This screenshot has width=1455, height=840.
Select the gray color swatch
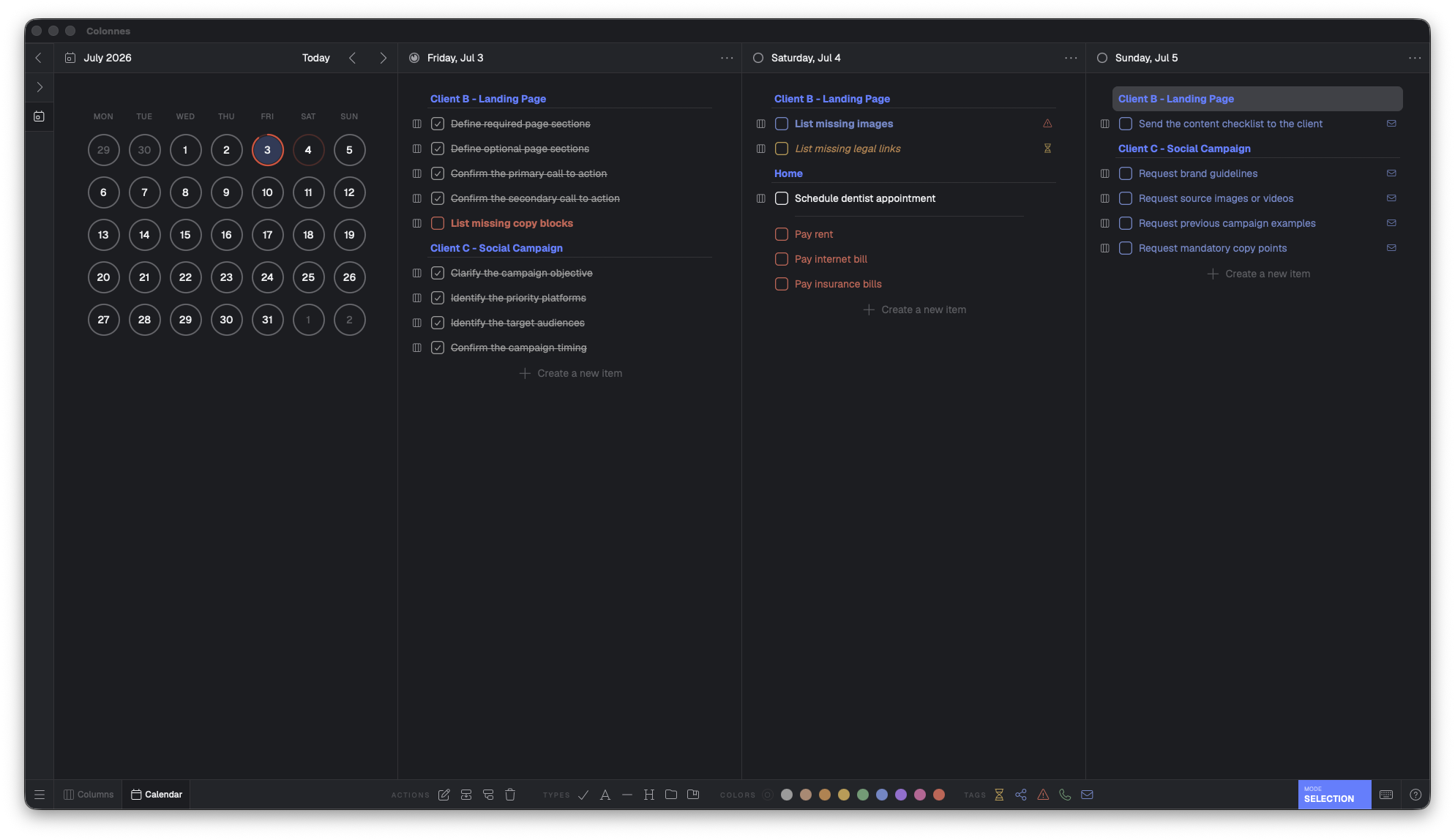(x=787, y=795)
